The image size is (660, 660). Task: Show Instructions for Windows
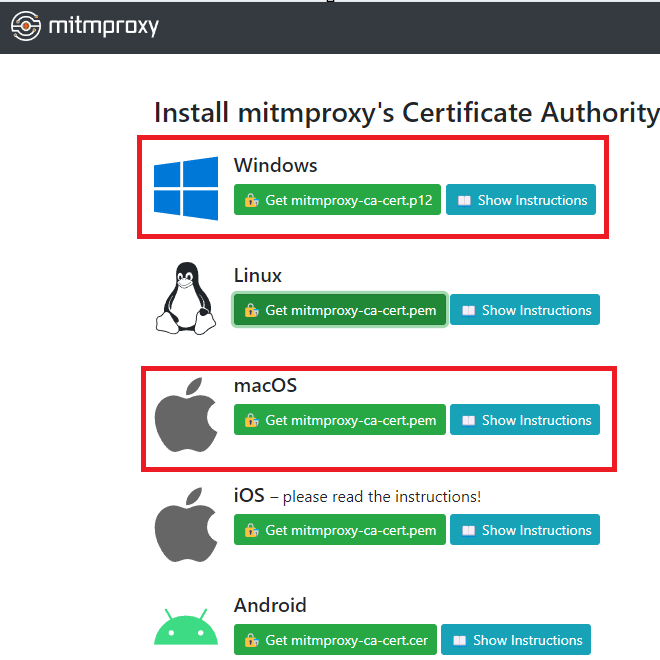pos(521,200)
